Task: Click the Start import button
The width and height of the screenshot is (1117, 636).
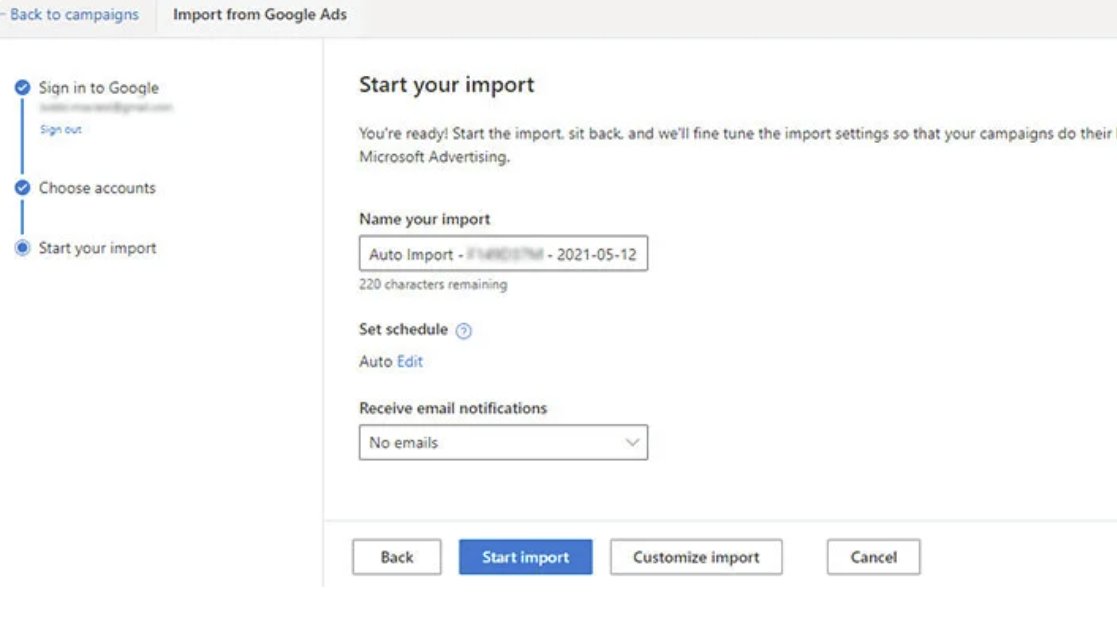Action: tap(526, 557)
